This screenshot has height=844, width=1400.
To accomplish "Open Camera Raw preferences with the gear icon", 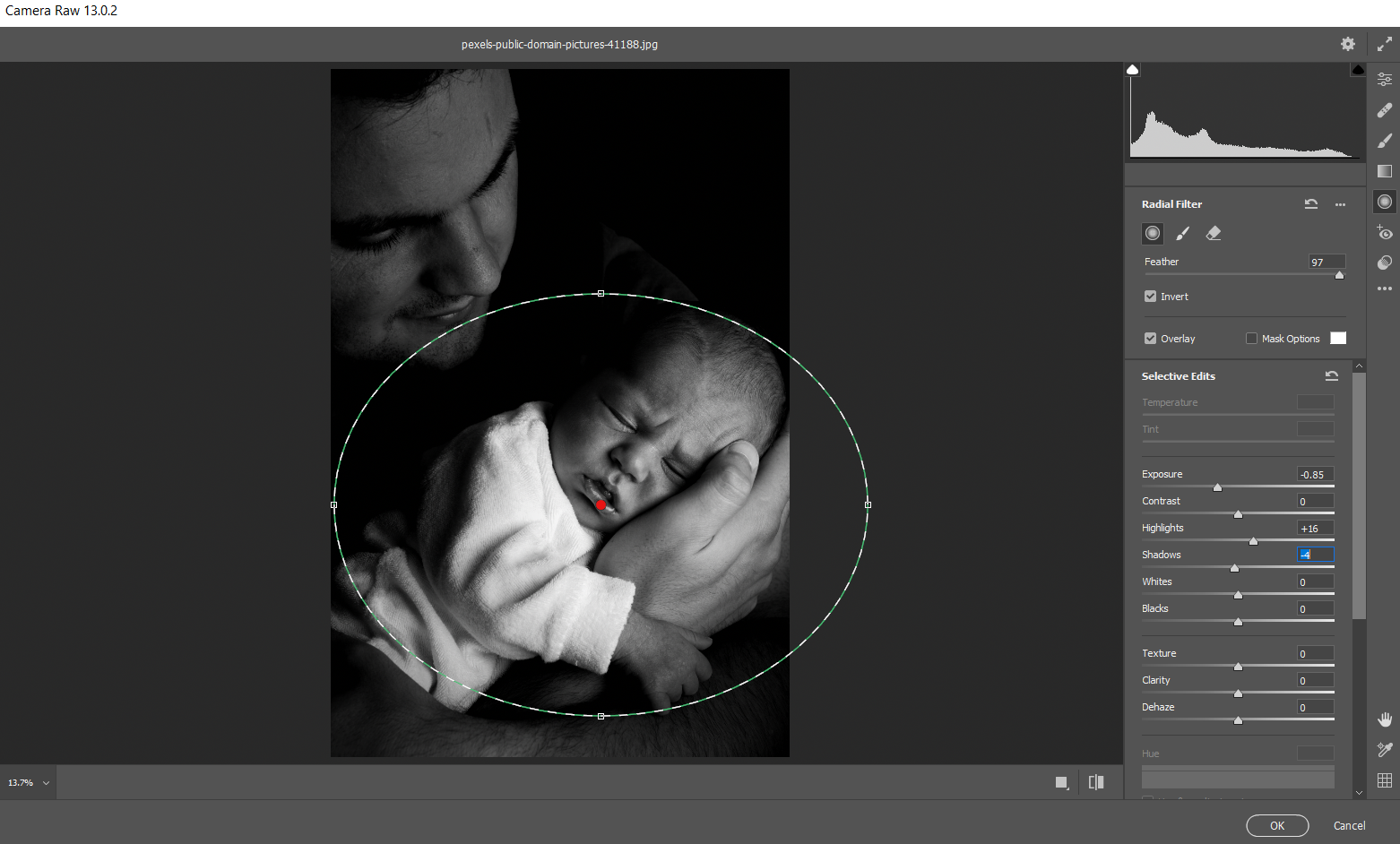I will (1348, 43).
